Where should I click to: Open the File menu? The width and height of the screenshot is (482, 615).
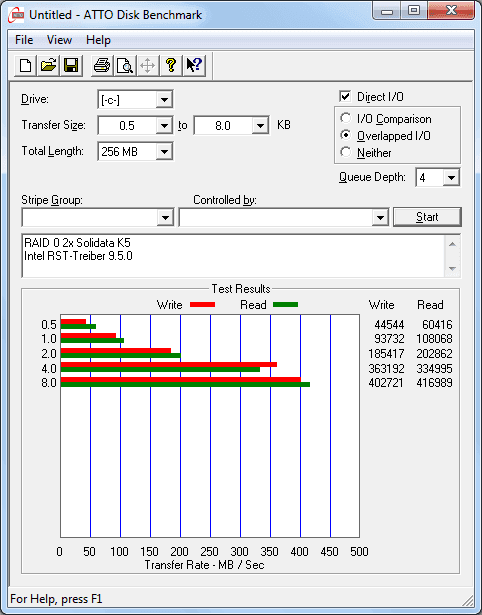click(x=24, y=40)
